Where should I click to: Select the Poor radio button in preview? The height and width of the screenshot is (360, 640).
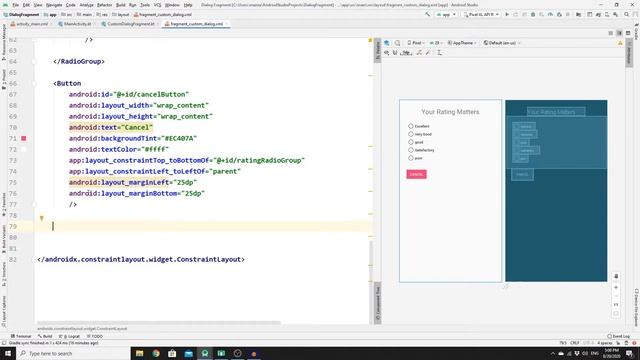click(x=411, y=158)
